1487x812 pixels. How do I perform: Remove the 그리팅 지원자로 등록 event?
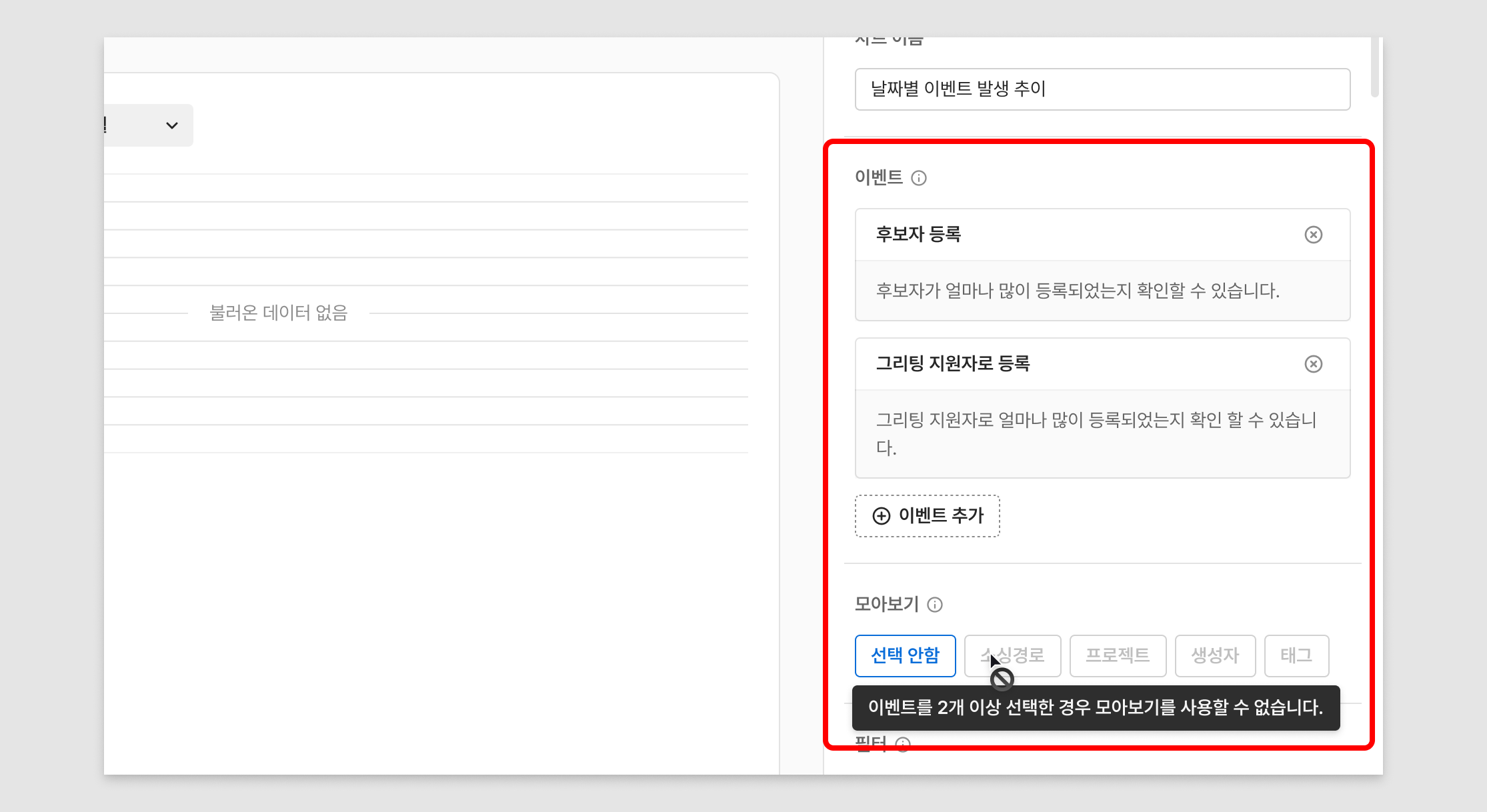(1313, 364)
